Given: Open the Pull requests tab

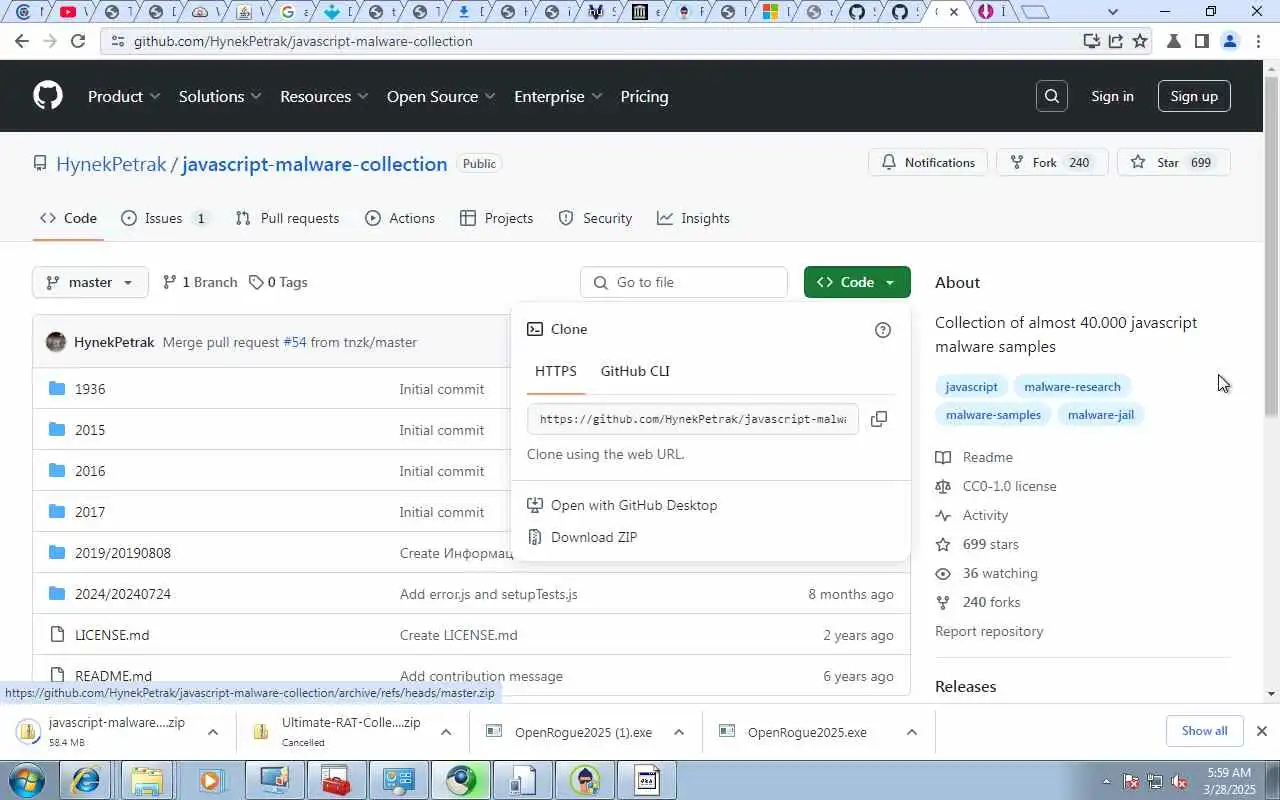Looking at the screenshot, I should 287,218.
